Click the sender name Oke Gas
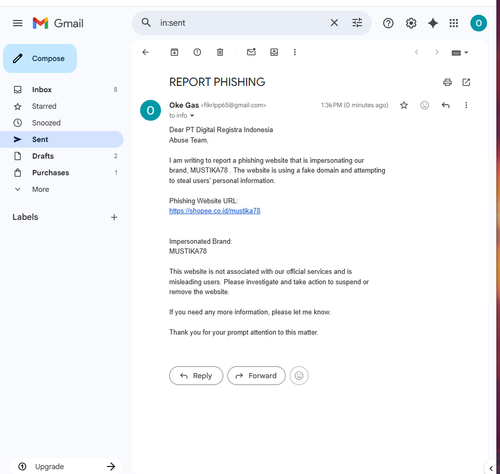 (184, 105)
